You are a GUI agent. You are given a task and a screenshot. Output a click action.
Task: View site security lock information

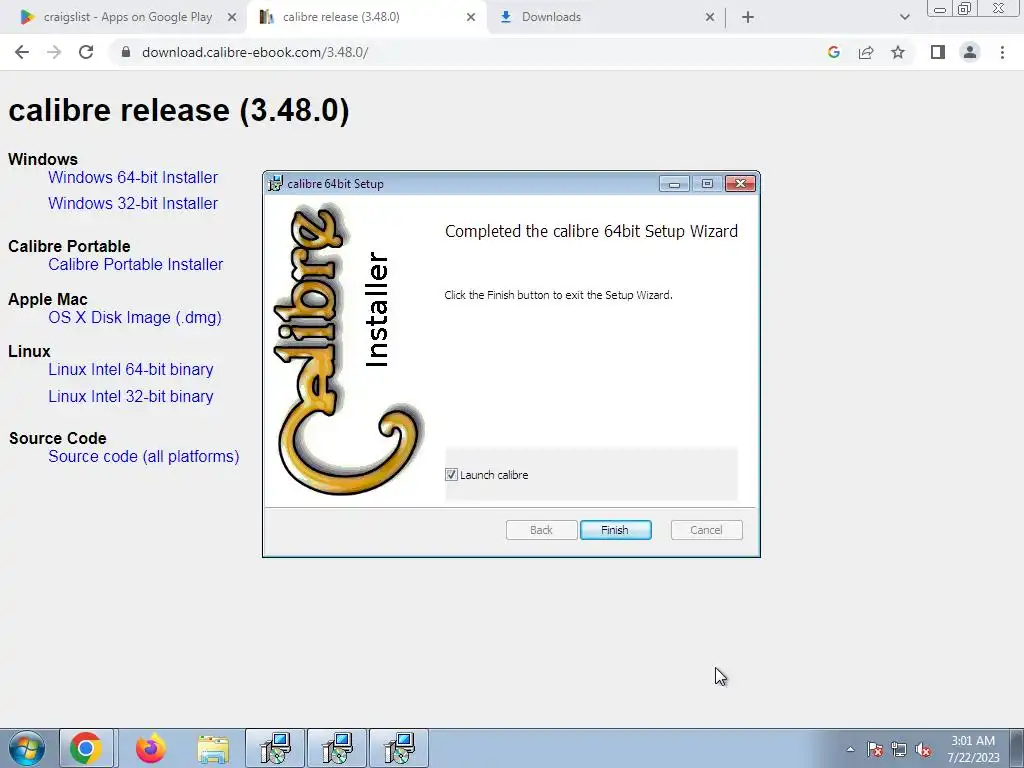point(126,52)
